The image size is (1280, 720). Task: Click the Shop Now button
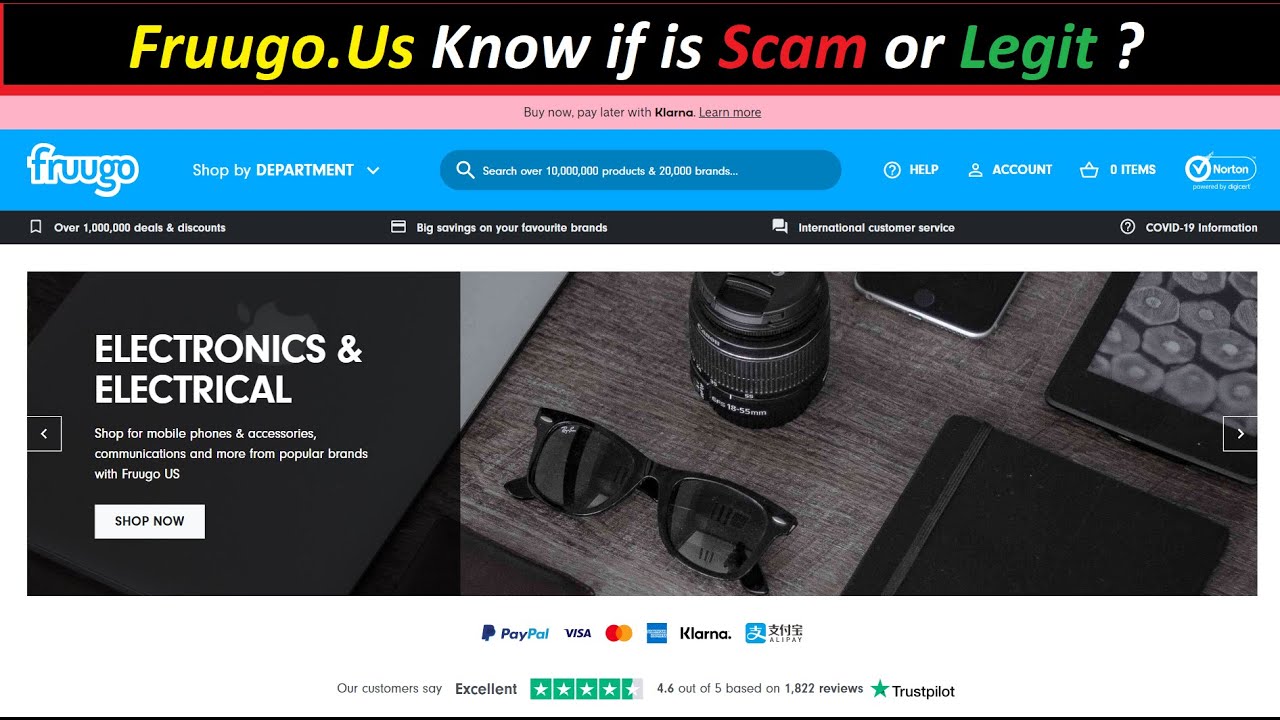pos(150,521)
